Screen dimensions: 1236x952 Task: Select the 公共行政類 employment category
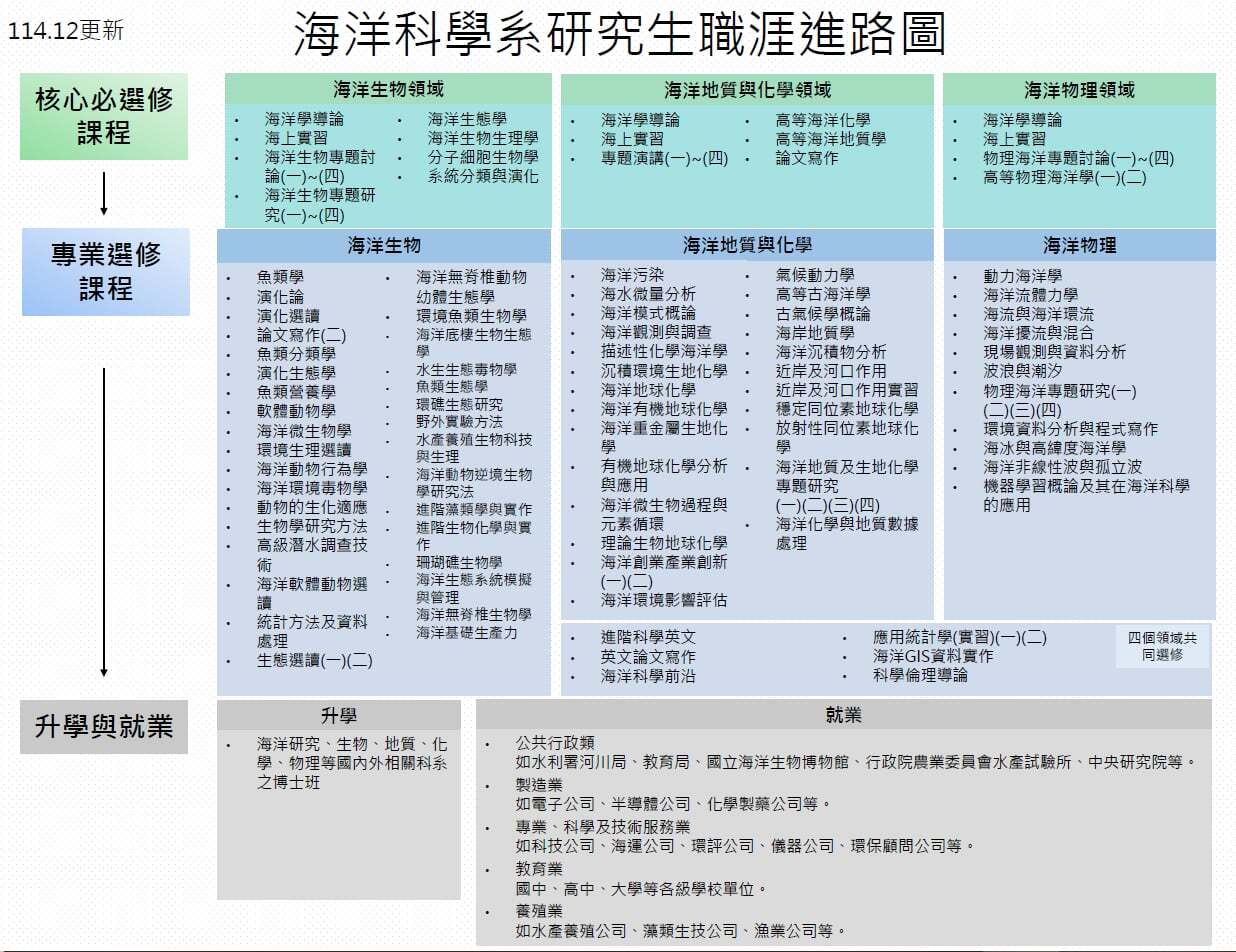(x=555, y=743)
